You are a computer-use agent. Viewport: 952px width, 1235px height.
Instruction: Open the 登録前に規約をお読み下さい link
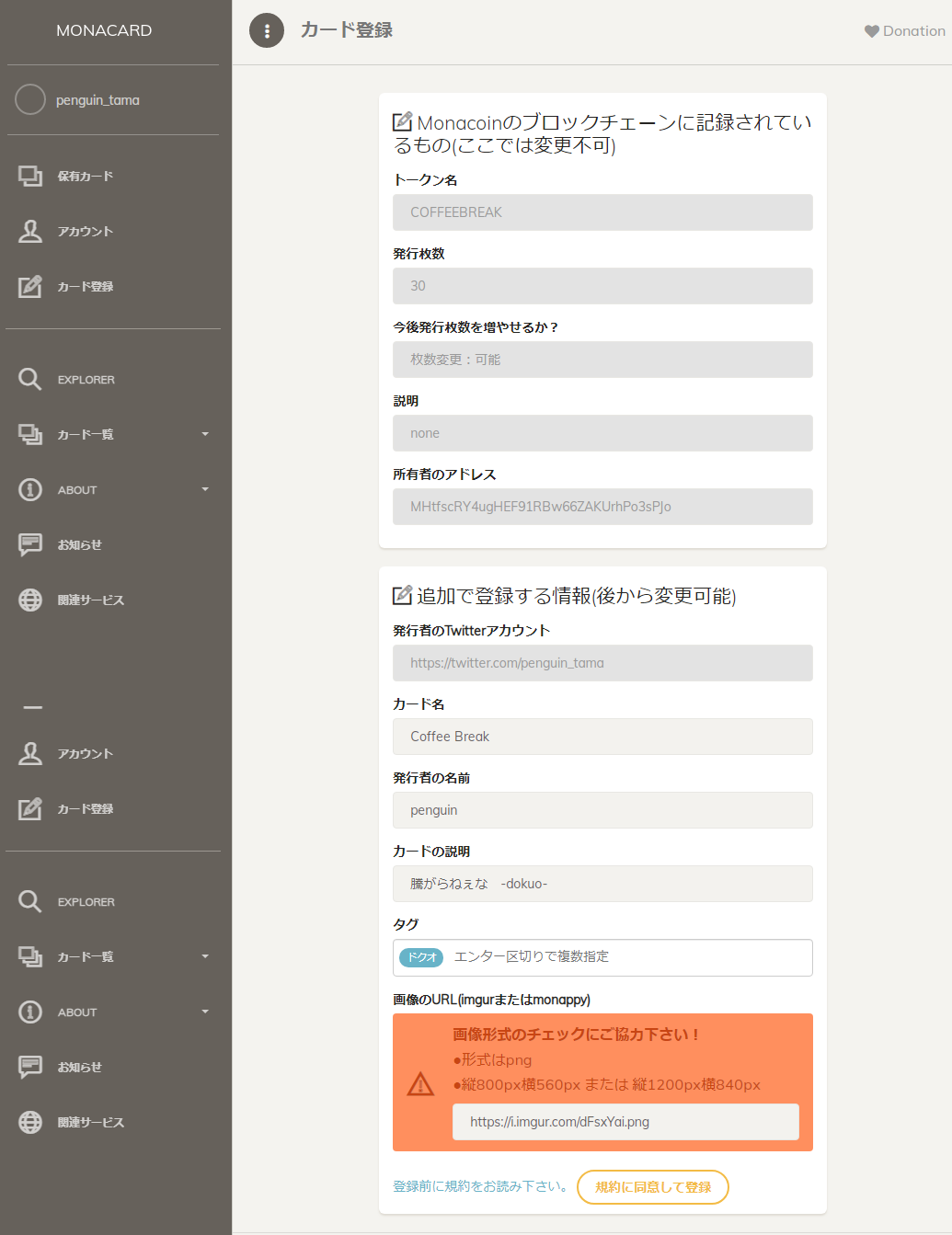pos(479,1186)
